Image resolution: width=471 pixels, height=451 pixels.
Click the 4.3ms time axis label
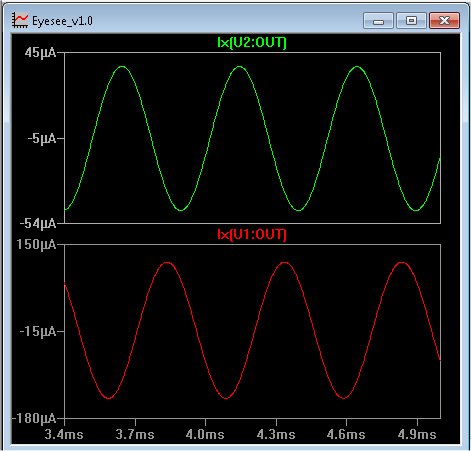click(276, 434)
